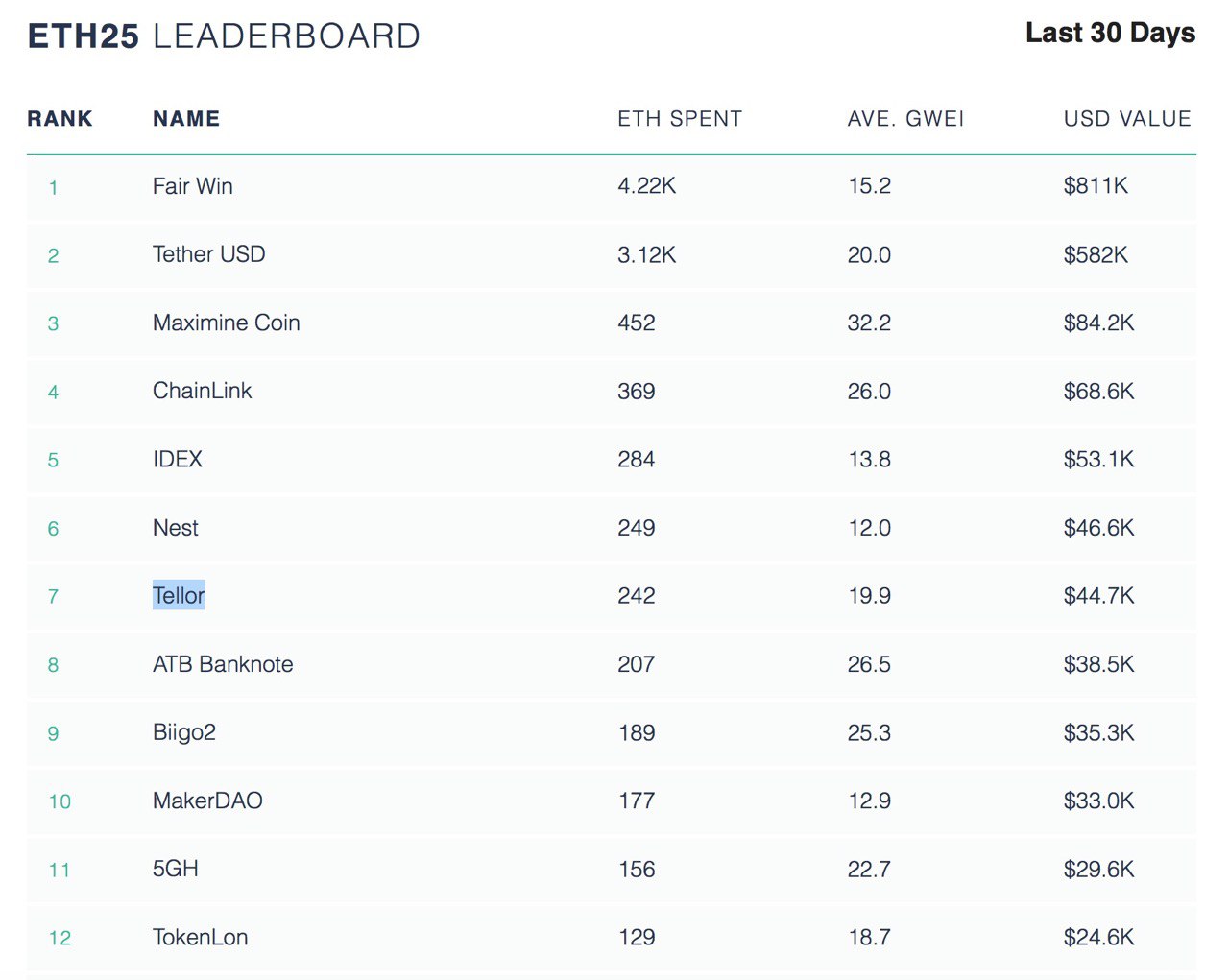
Task: Click the Fair Win name in row 1
Action: [192, 186]
